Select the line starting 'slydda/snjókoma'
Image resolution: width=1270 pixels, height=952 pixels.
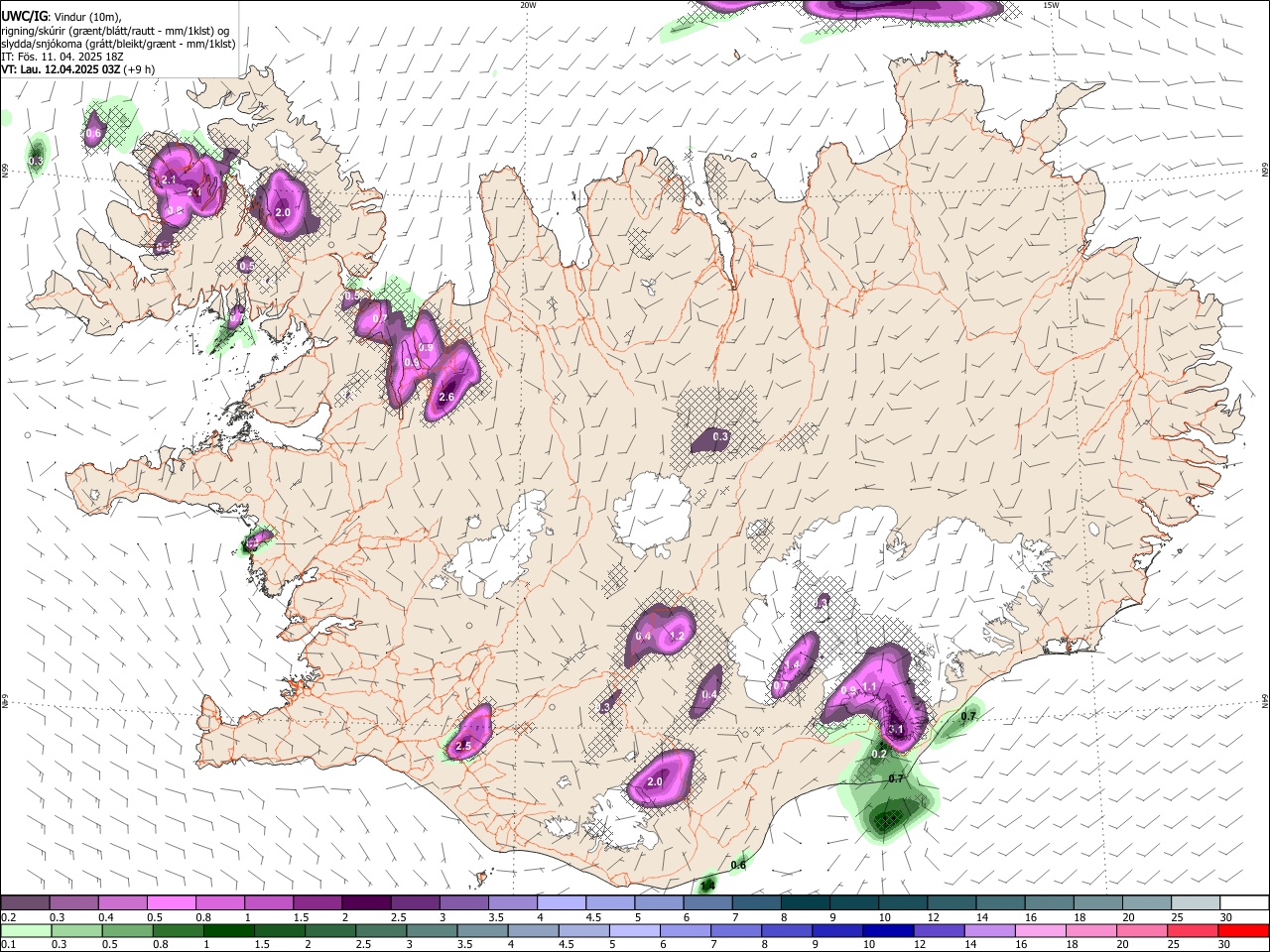click(x=118, y=44)
